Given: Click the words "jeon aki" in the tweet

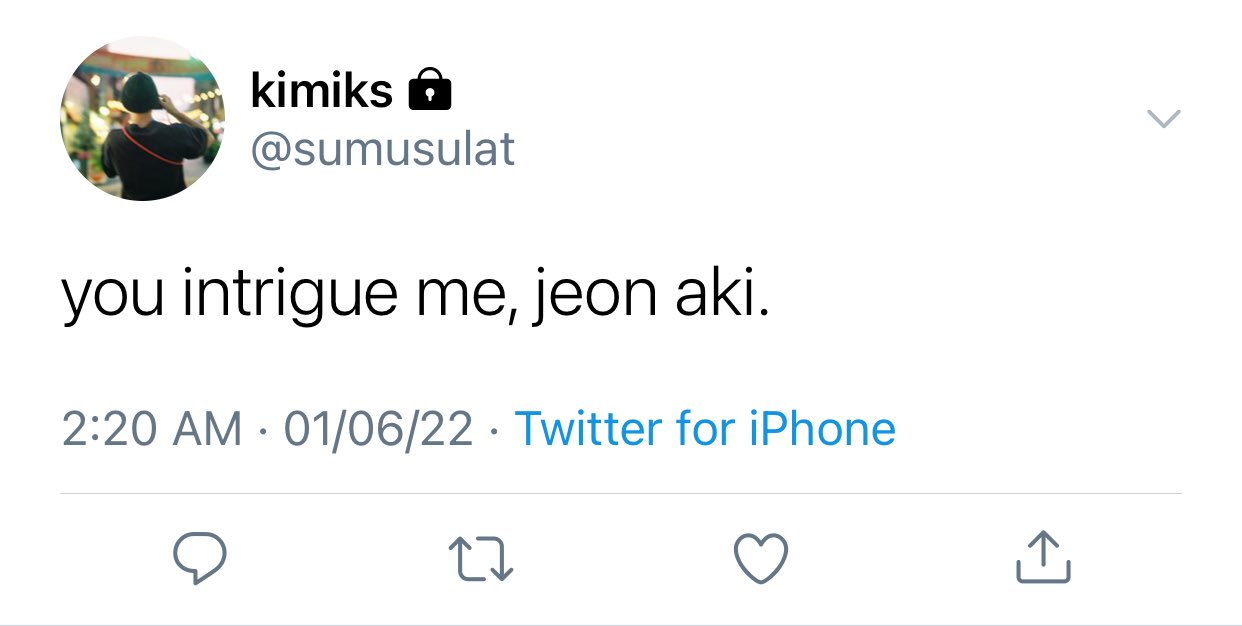Looking at the screenshot, I should [650, 296].
